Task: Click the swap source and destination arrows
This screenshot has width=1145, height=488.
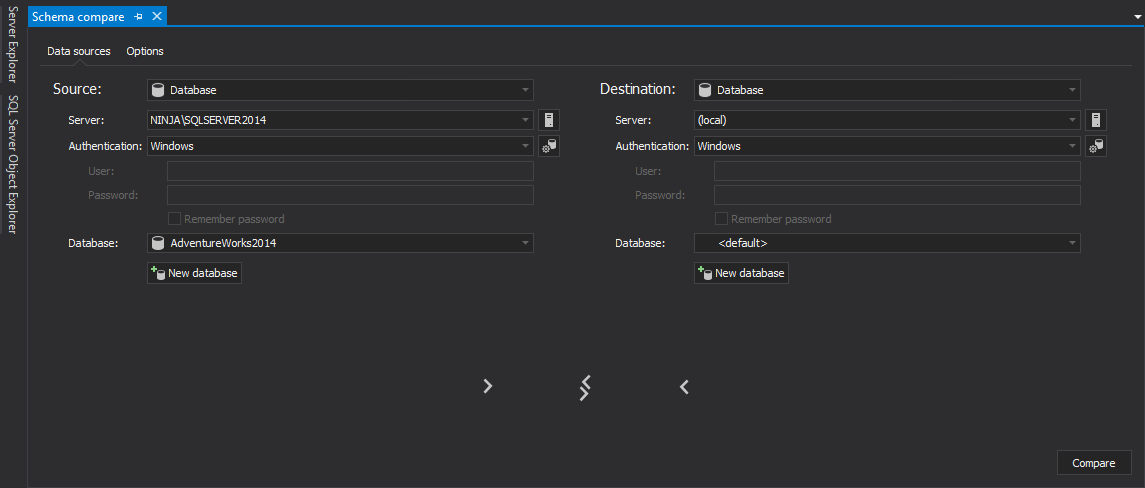Action: coord(585,387)
